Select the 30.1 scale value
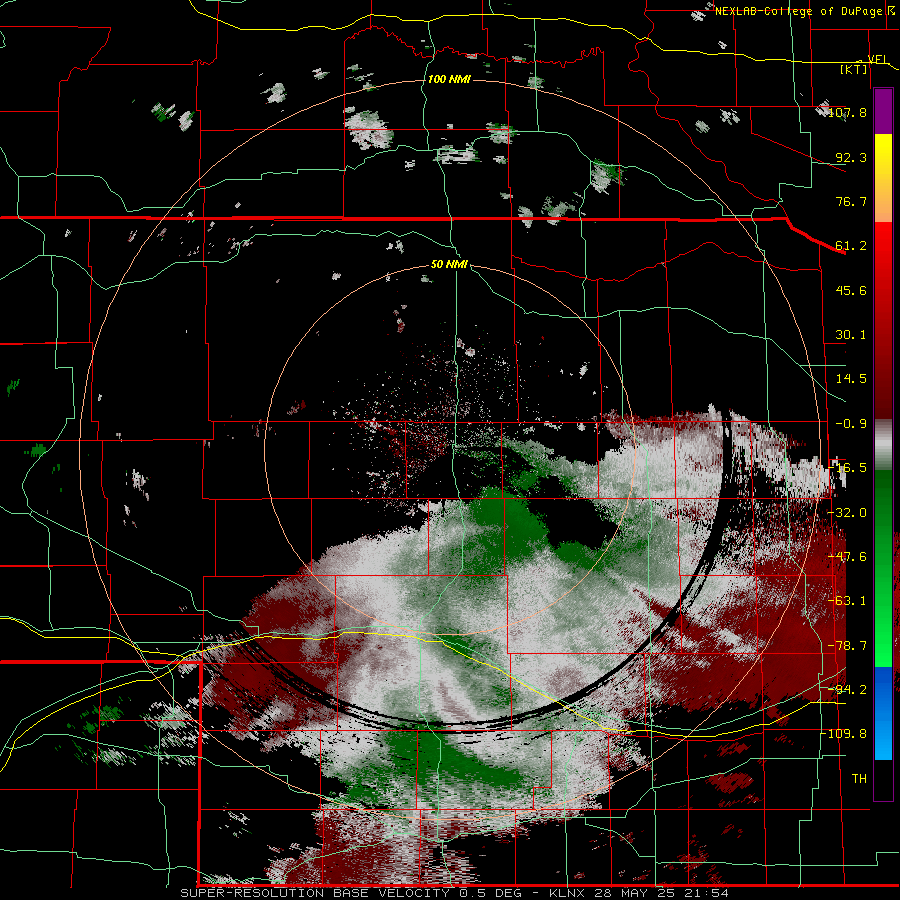The height and width of the screenshot is (900, 900). pyautogui.click(x=852, y=335)
